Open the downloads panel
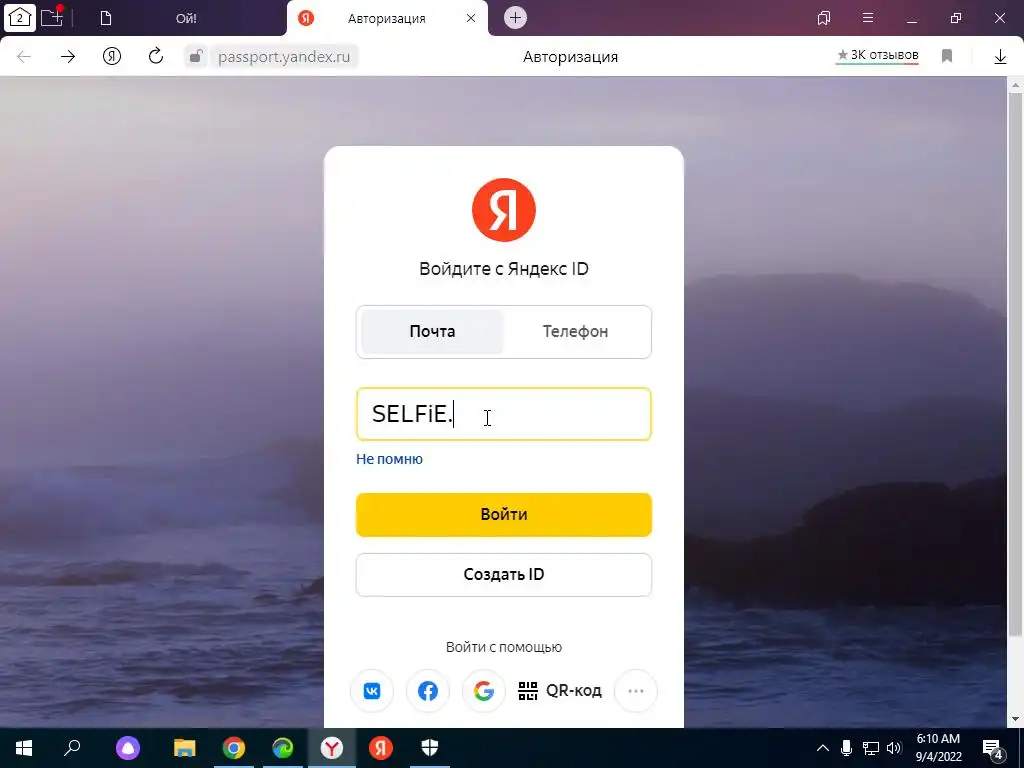This screenshot has width=1024, height=768. (1000, 57)
